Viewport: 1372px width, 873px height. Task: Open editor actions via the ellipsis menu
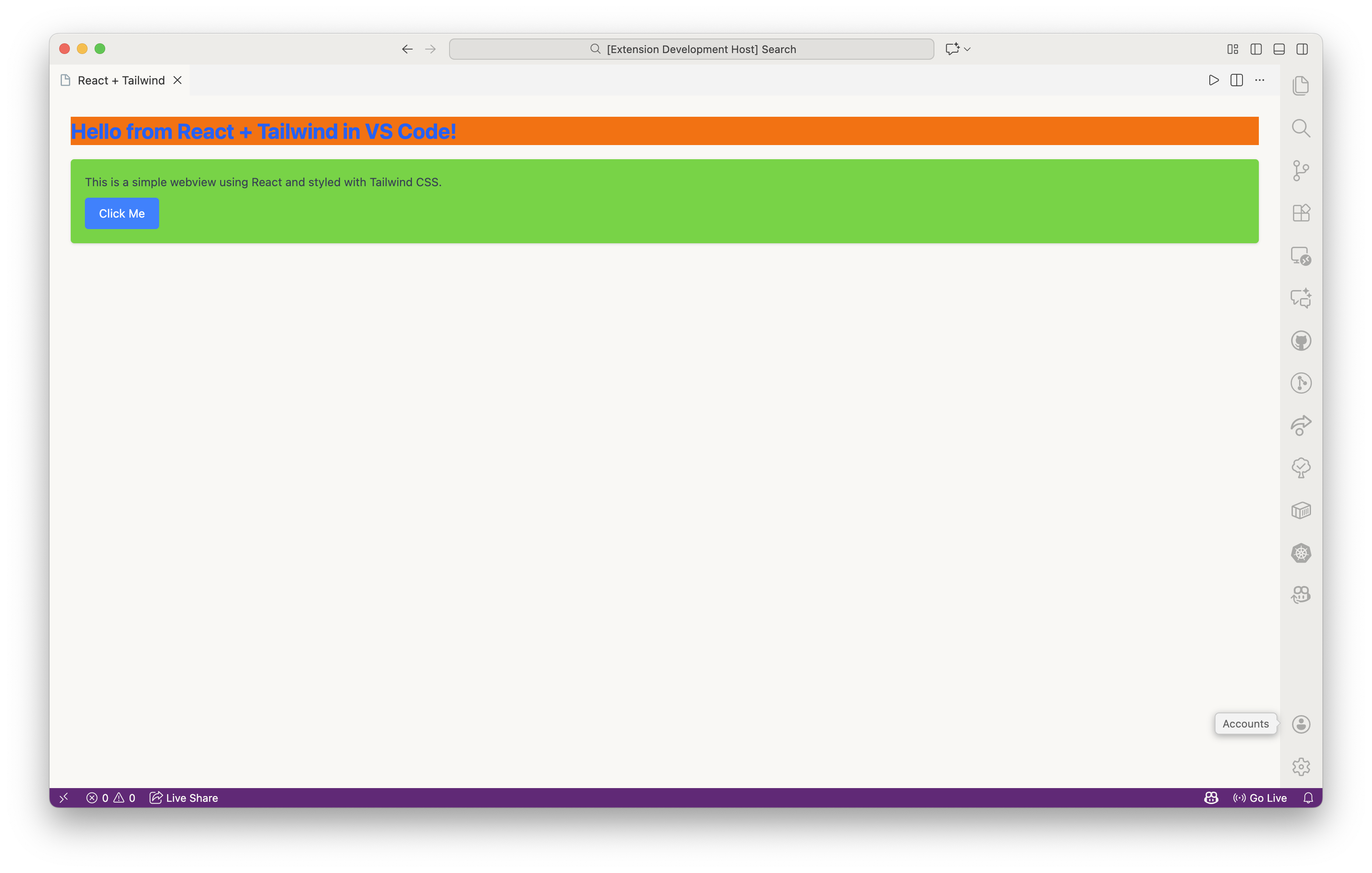(x=1259, y=80)
